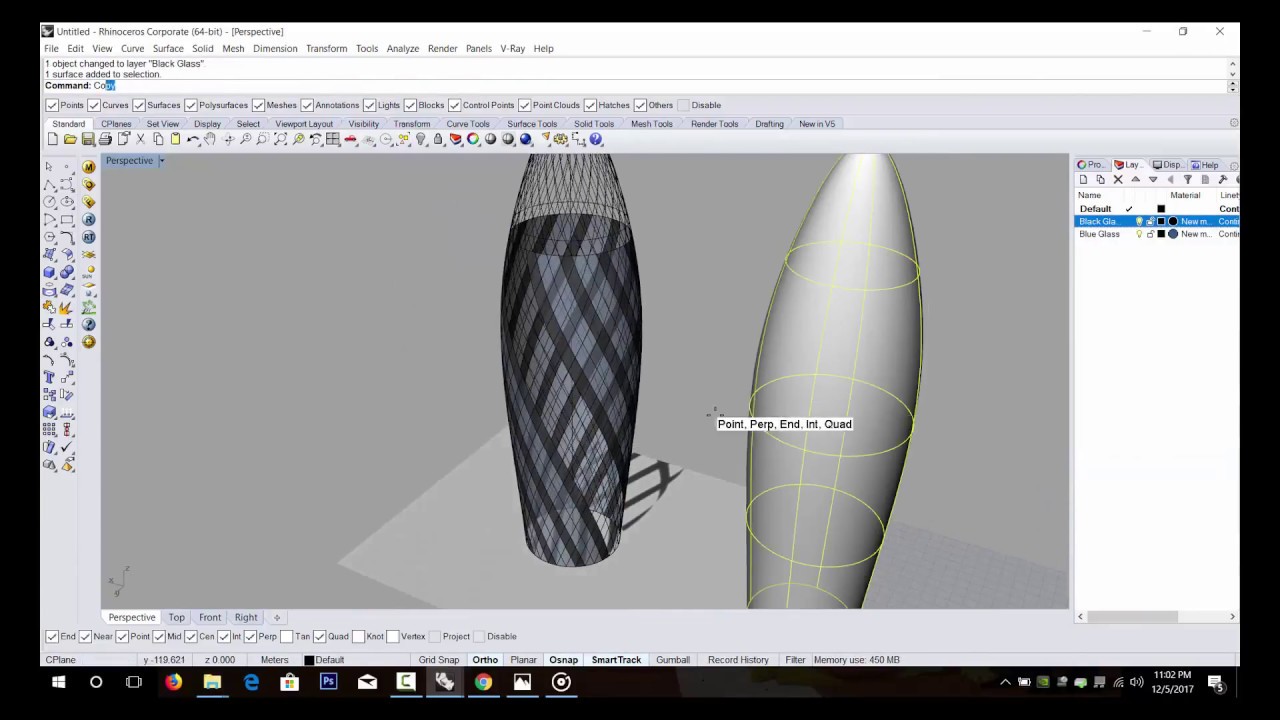Click the Blue Glass material color circle
Viewport: 1280px width, 720px height.
[x=1173, y=234]
